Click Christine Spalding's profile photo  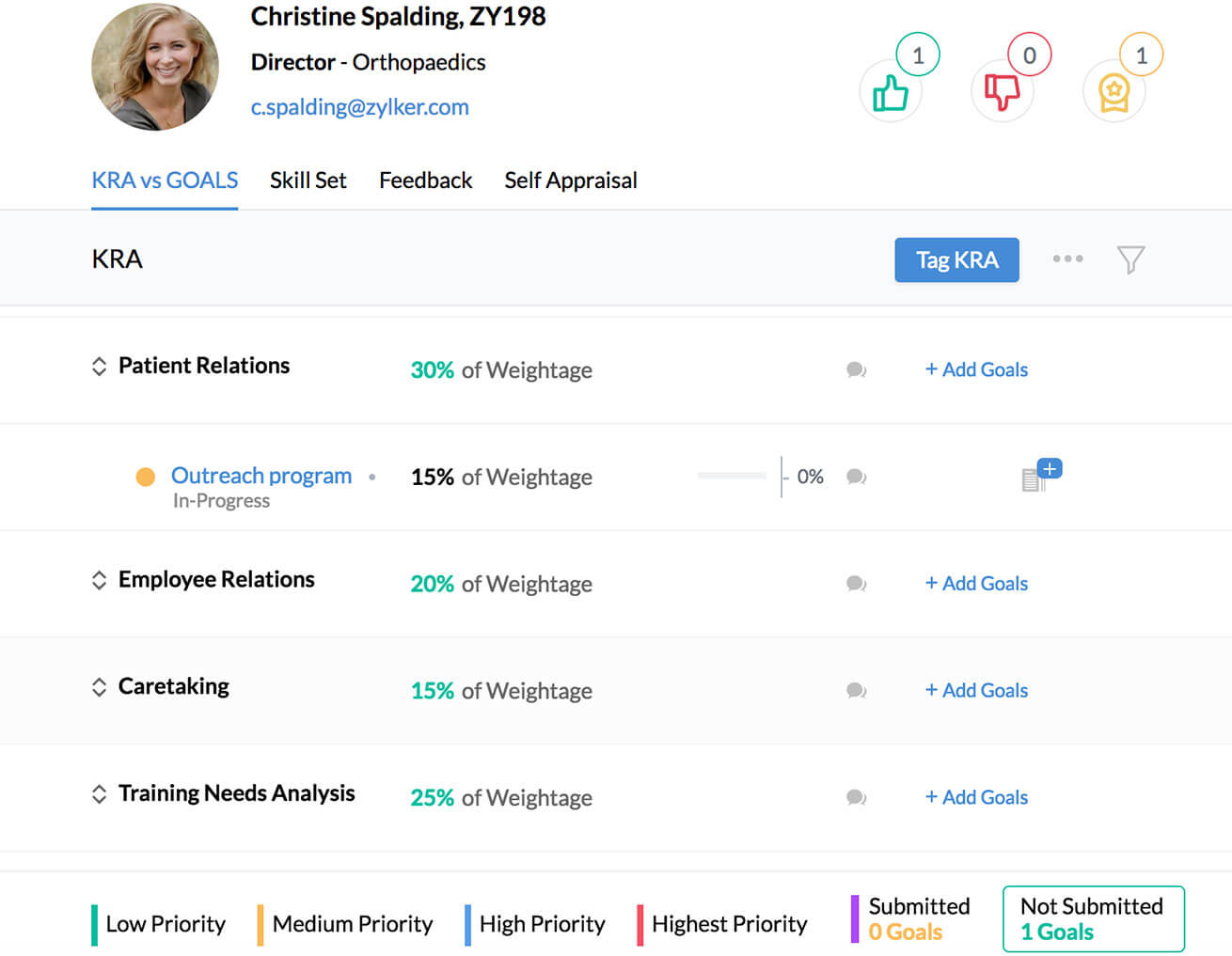(155, 67)
